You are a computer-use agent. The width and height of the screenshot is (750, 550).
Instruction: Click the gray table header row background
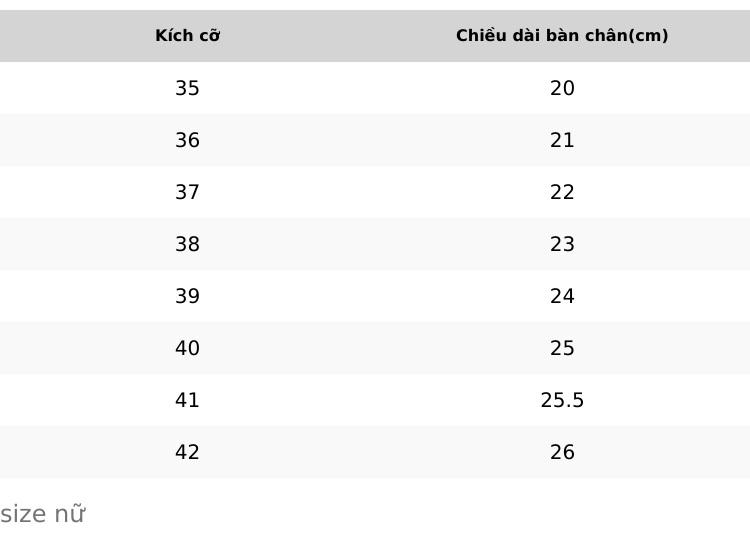[x=375, y=36]
